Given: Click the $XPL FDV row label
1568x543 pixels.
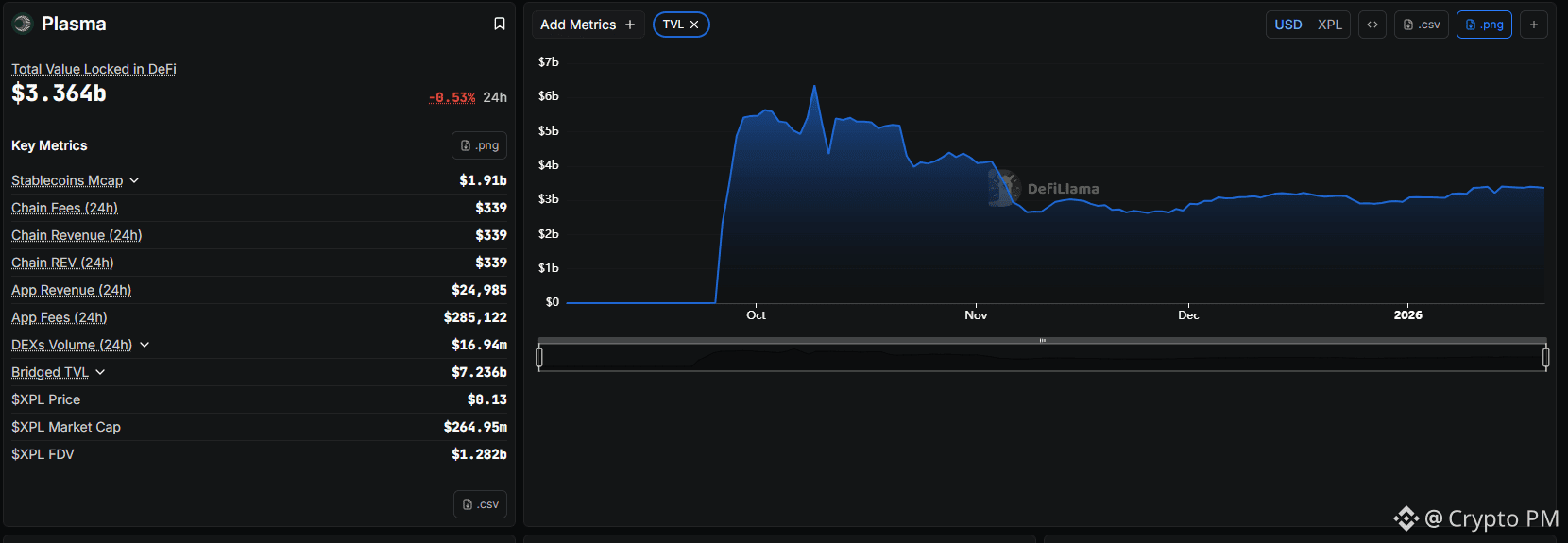Looking at the screenshot, I should [43, 454].
